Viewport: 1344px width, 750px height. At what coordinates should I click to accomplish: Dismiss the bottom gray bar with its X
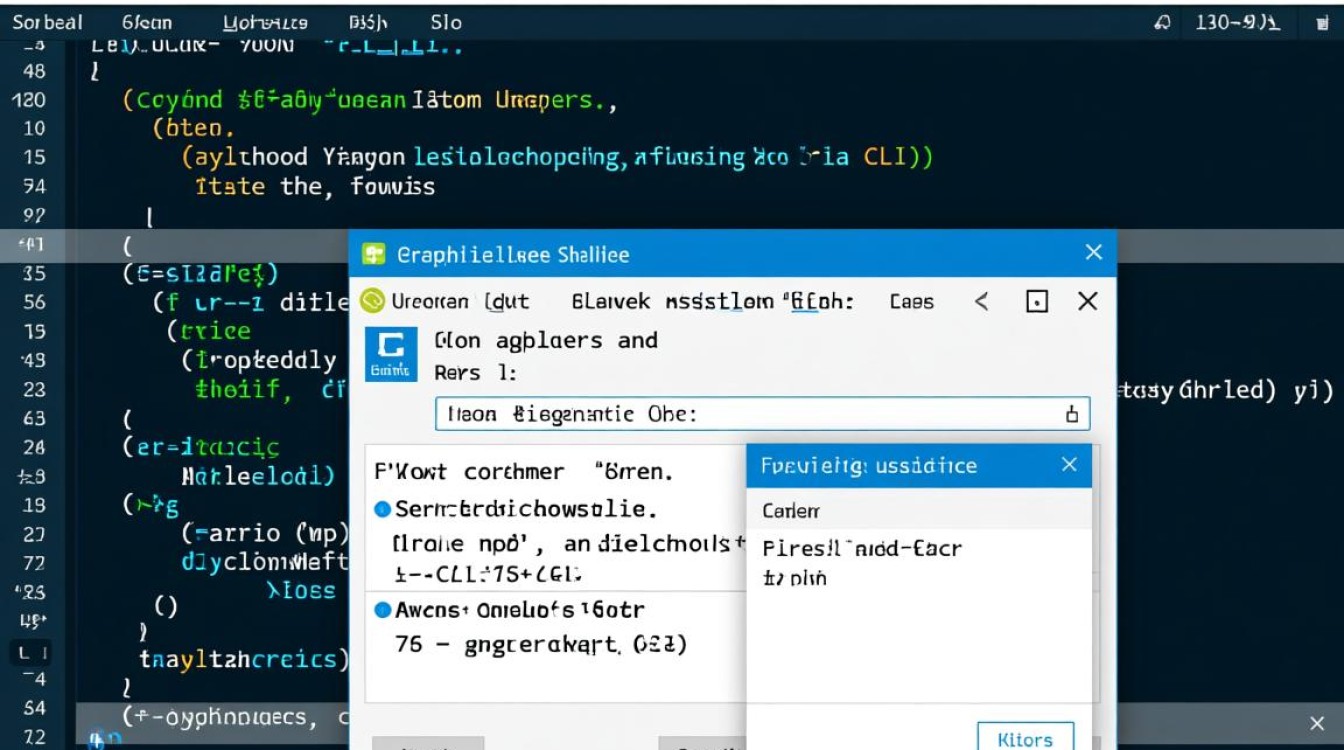pos(1317,724)
